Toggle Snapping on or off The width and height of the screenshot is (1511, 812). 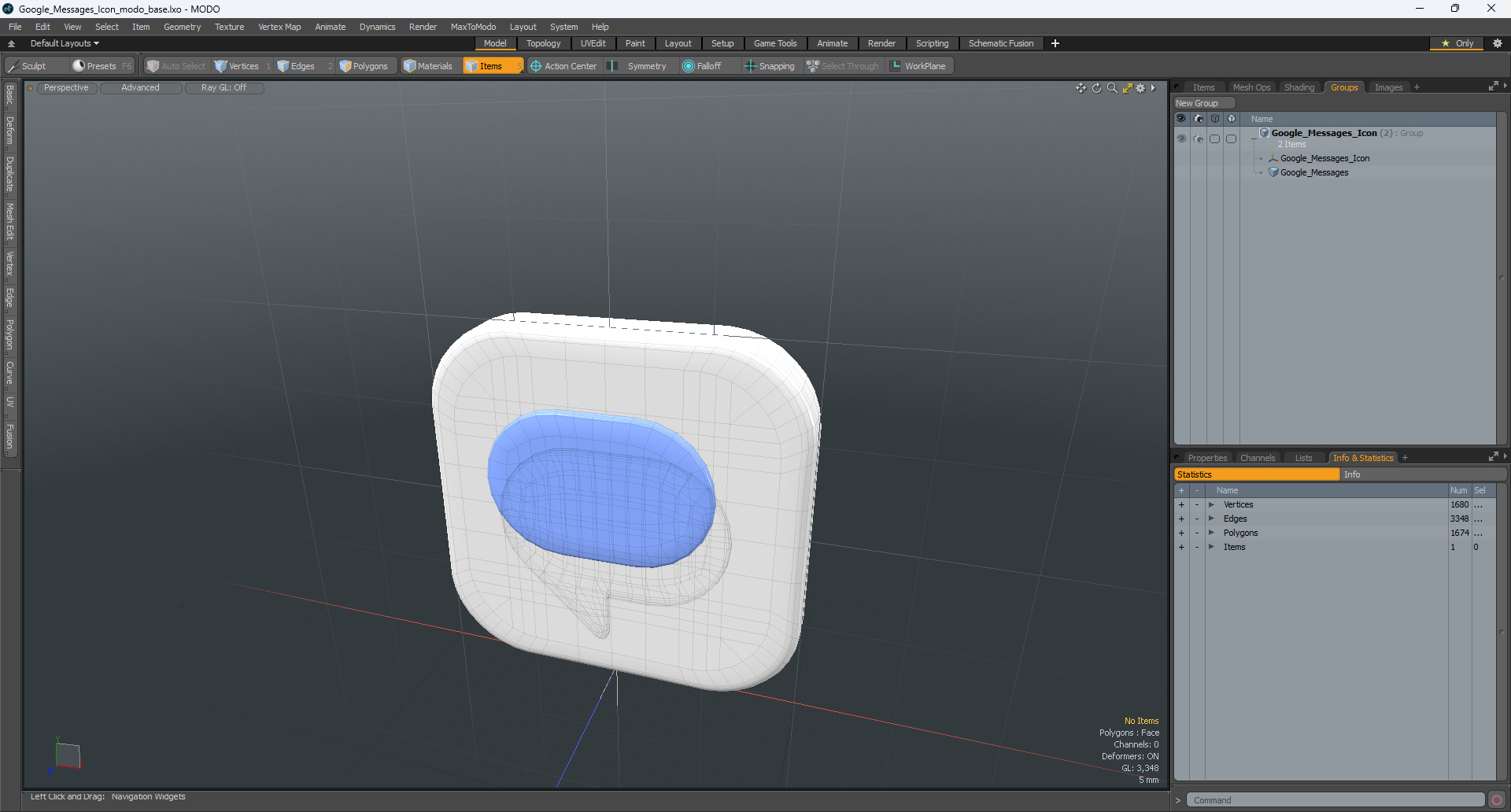(770, 66)
